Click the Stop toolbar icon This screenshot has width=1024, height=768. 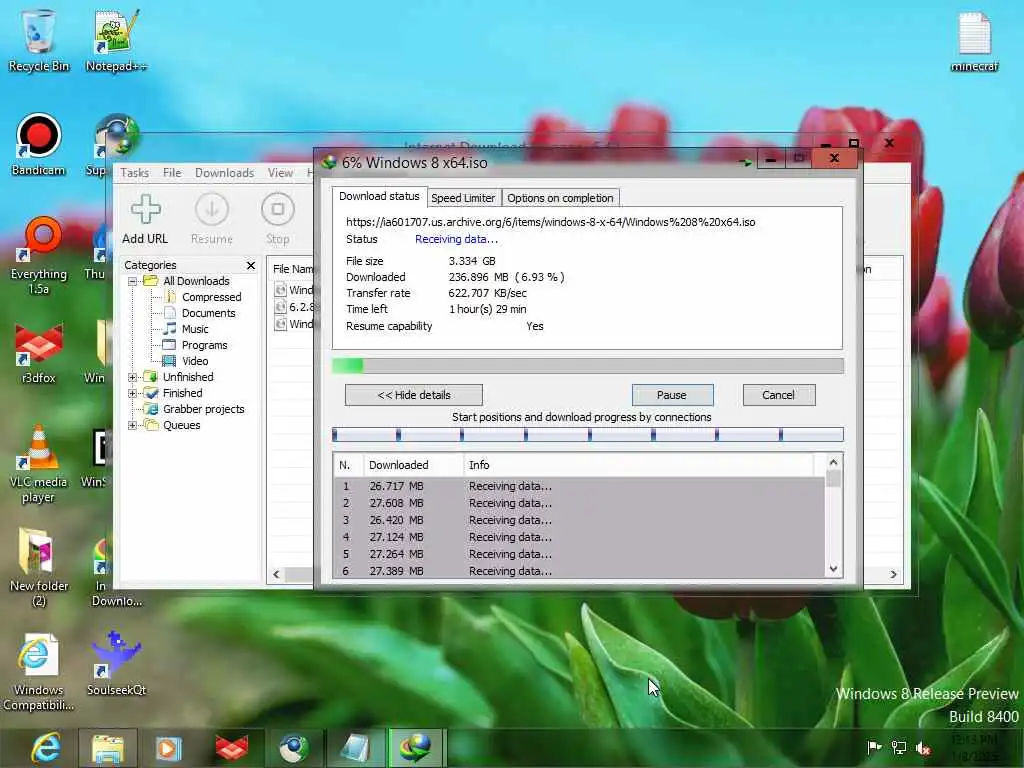click(x=278, y=219)
